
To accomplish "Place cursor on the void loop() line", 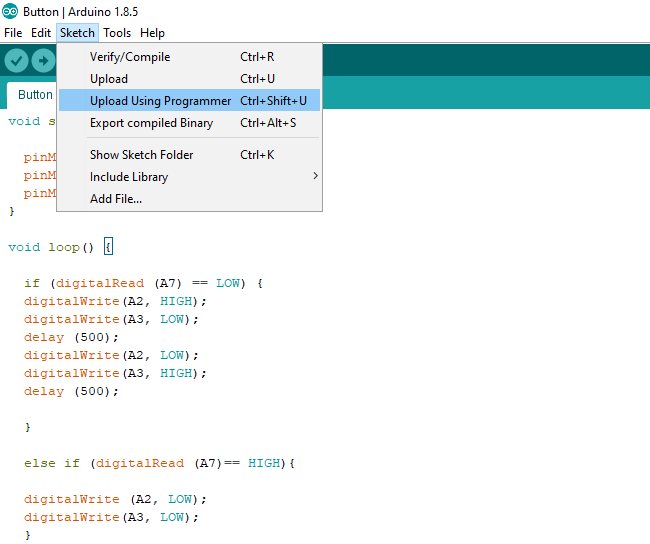I will click(x=52, y=247).
